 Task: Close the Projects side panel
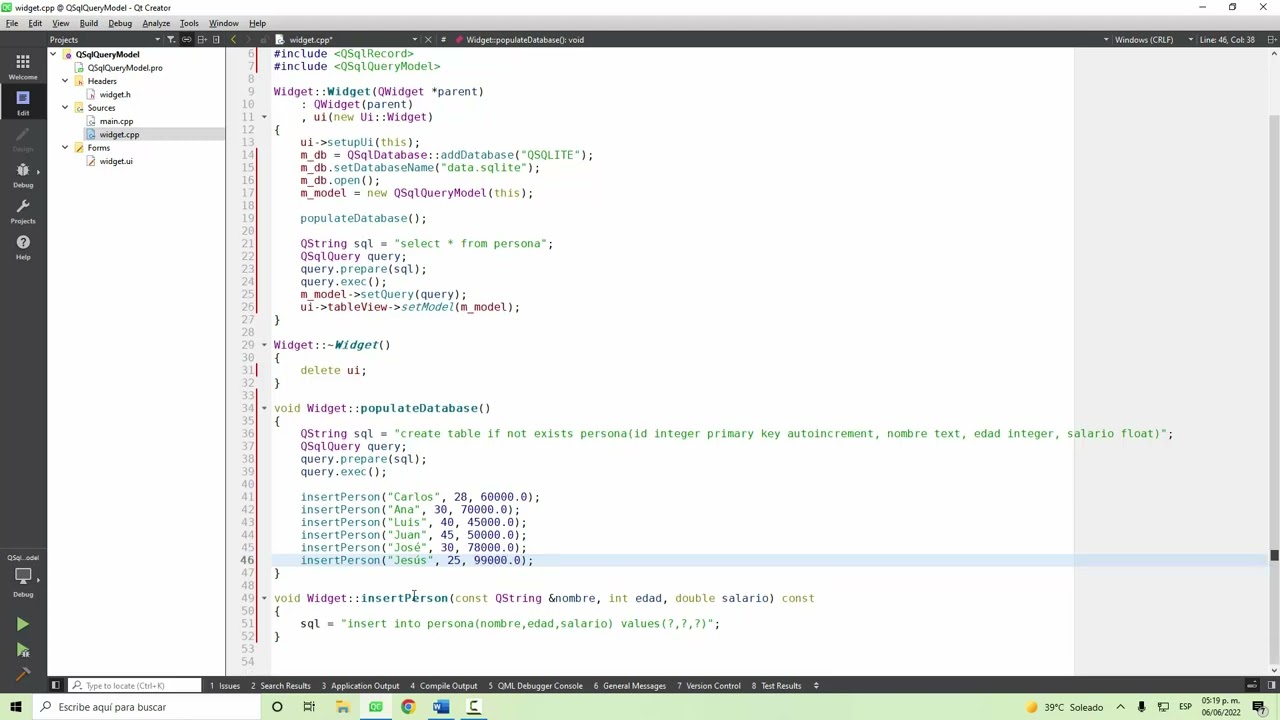point(217,40)
